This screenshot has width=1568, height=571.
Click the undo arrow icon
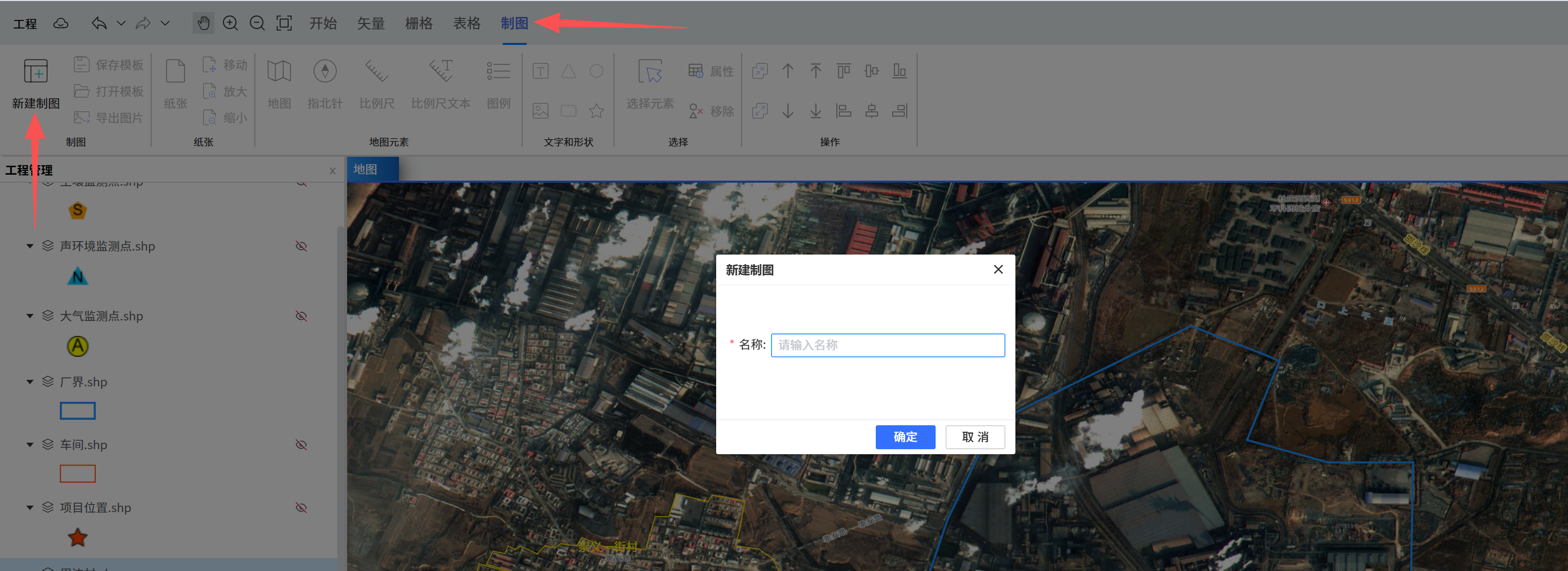point(99,23)
